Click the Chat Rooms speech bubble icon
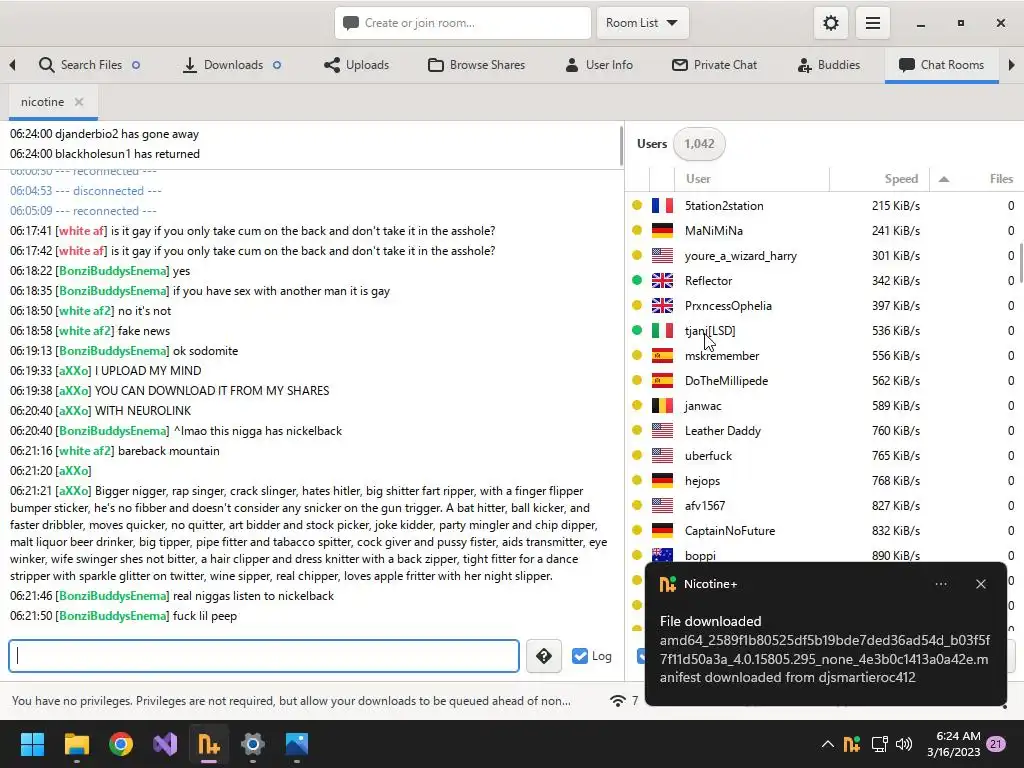This screenshot has width=1024, height=768. (906, 65)
